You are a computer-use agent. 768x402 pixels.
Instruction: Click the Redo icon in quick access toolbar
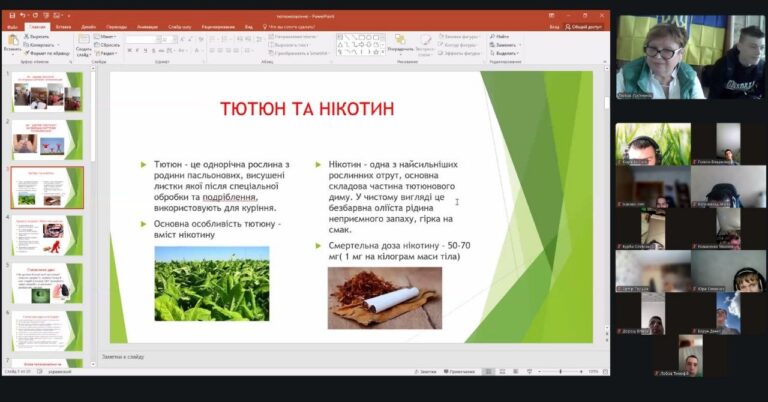[35, 16]
